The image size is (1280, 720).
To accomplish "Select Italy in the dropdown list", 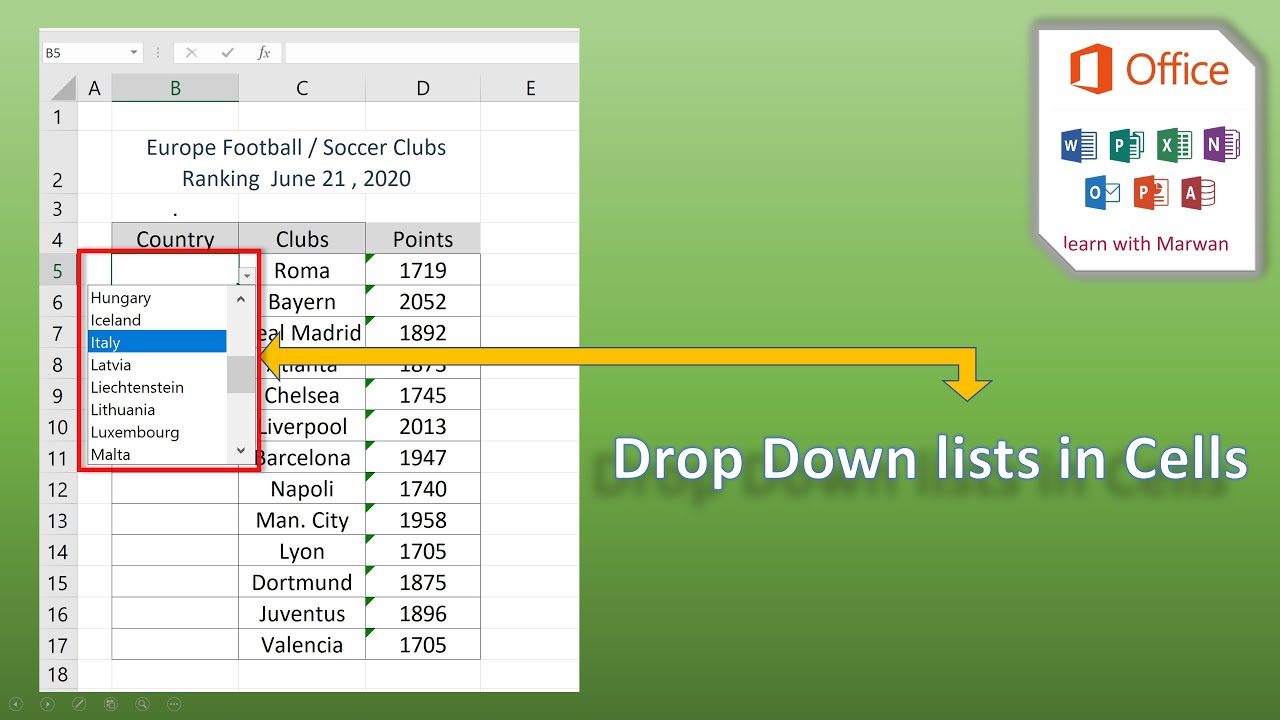I will (157, 342).
